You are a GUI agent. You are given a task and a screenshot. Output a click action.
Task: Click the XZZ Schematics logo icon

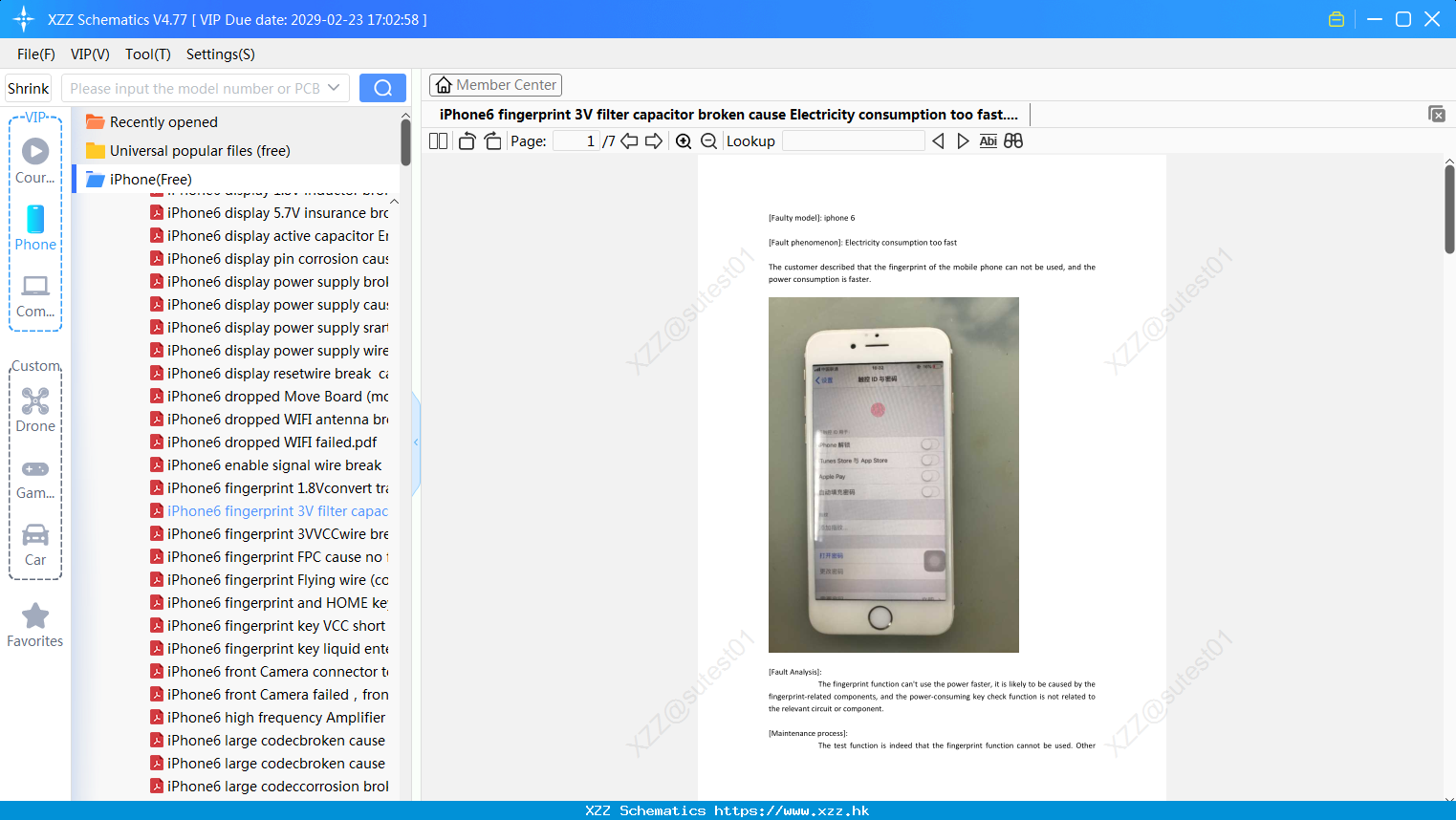pyautogui.click(x=24, y=19)
